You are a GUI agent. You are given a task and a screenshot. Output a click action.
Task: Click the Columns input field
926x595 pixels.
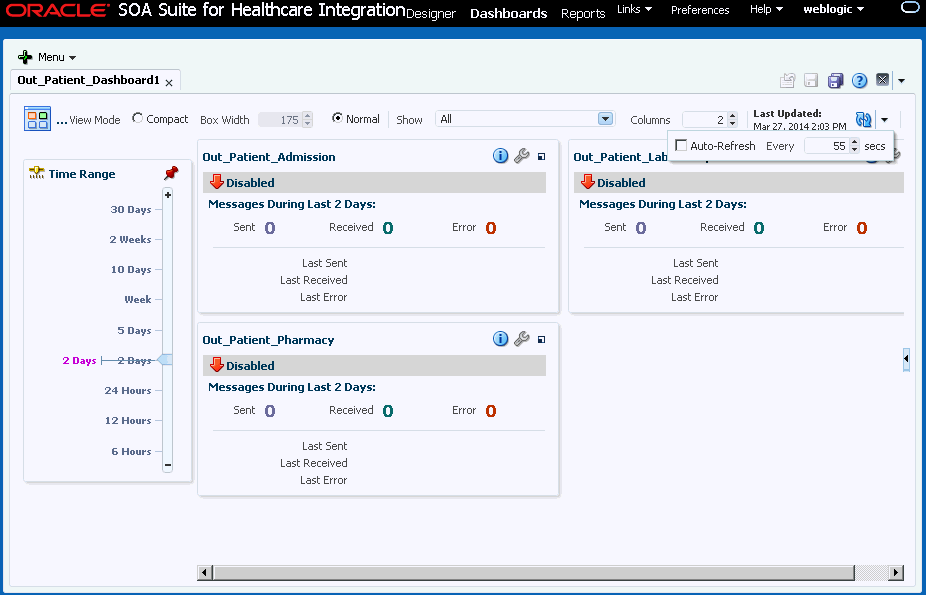click(x=705, y=120)
